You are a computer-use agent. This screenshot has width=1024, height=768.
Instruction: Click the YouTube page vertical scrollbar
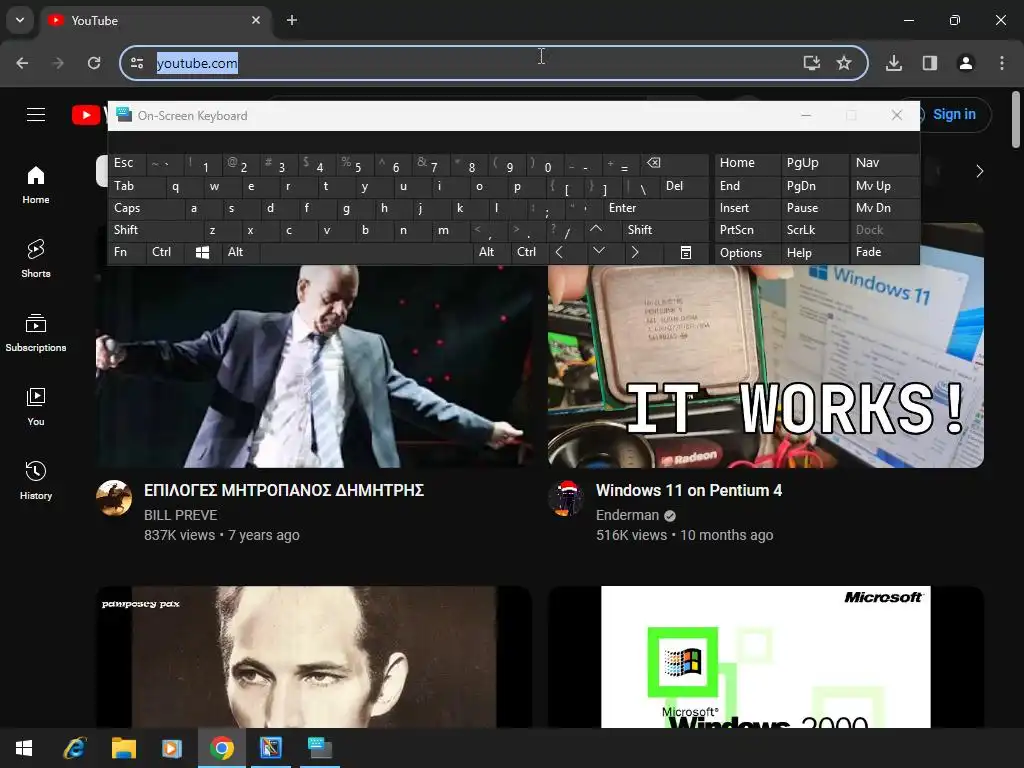tap(1016, 120)
